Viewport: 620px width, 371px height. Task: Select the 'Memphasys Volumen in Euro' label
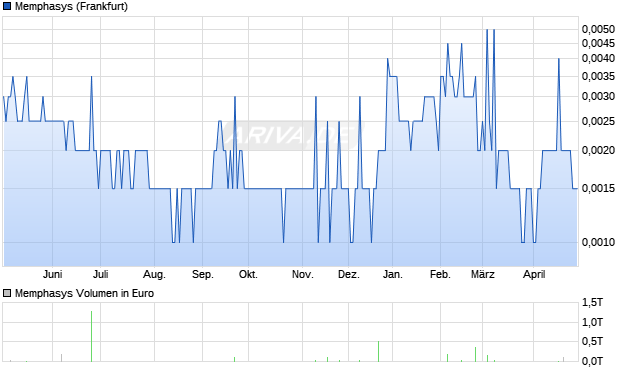[84, 293]
